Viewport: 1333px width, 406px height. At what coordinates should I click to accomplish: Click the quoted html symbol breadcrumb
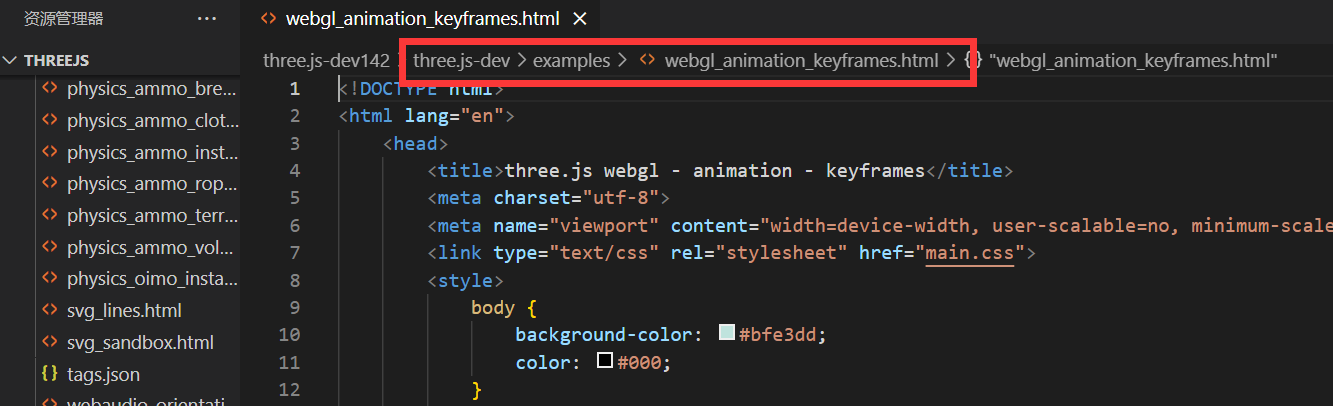point(1133,60)
